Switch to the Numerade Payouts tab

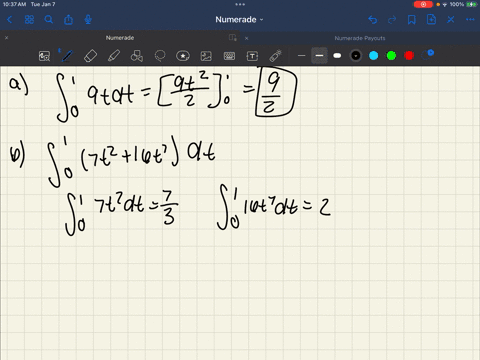360,38
